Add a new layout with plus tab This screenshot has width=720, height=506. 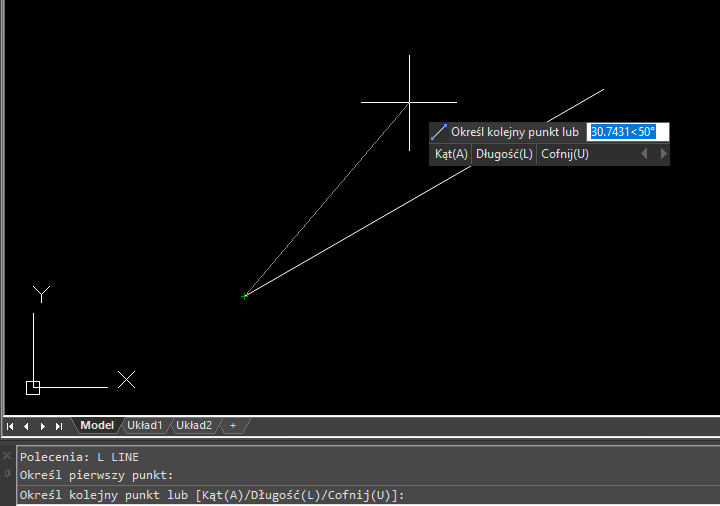point(233,425)
